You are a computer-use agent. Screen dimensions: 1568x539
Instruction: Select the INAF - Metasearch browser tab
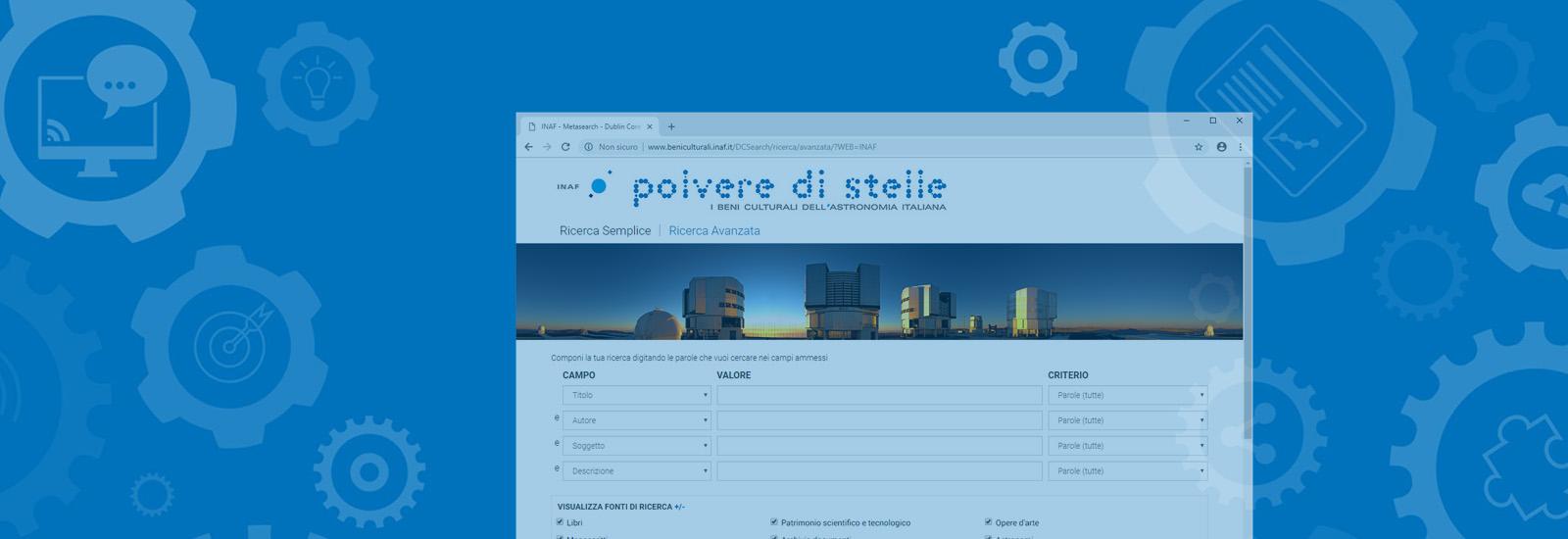click(x=589, y=126)
